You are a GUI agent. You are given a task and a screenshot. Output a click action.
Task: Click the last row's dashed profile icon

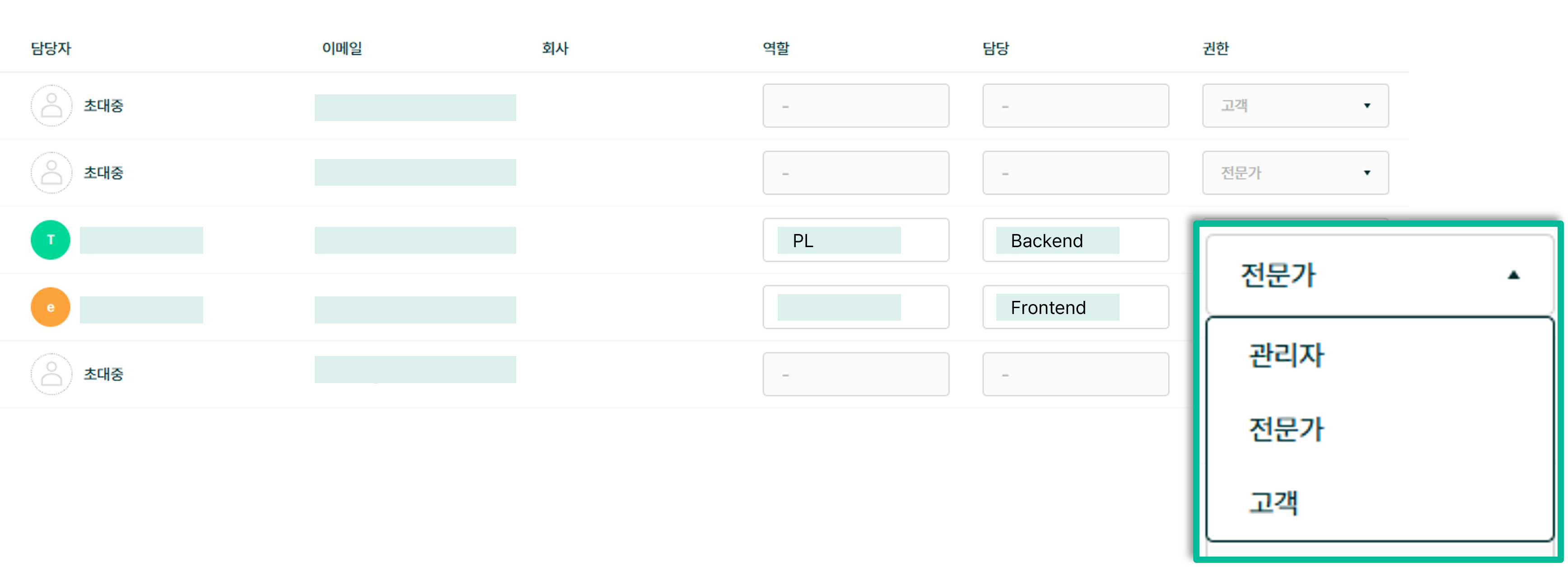(51, 374)
